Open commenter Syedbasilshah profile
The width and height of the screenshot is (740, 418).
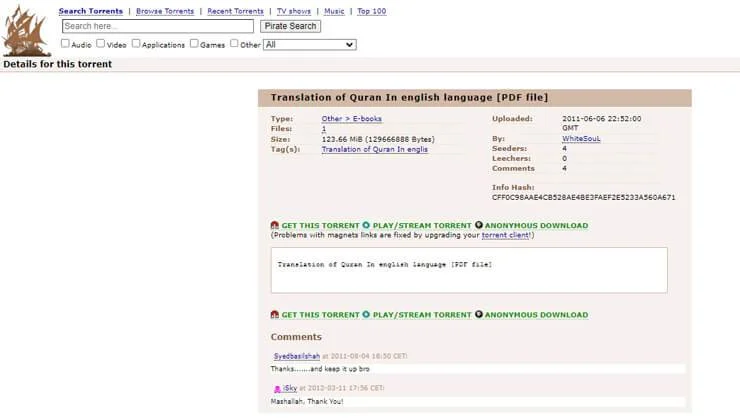(297, 356)
